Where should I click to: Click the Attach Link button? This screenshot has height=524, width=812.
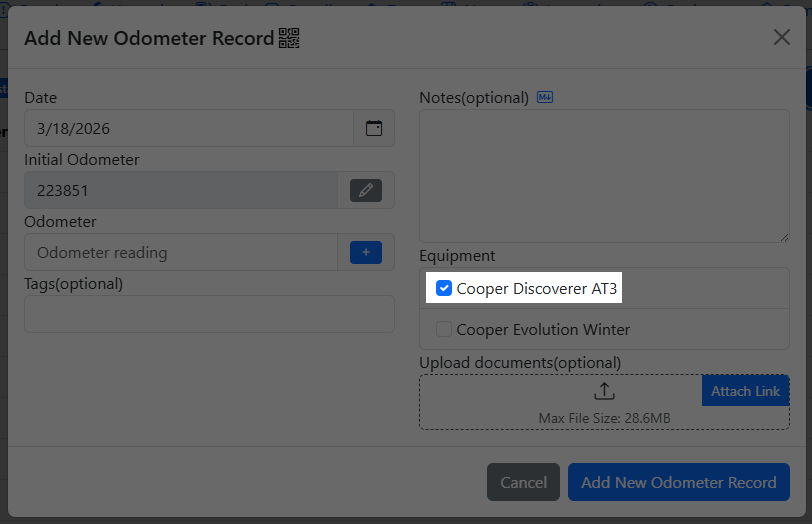pyautogui.click(x=745, y=391)
